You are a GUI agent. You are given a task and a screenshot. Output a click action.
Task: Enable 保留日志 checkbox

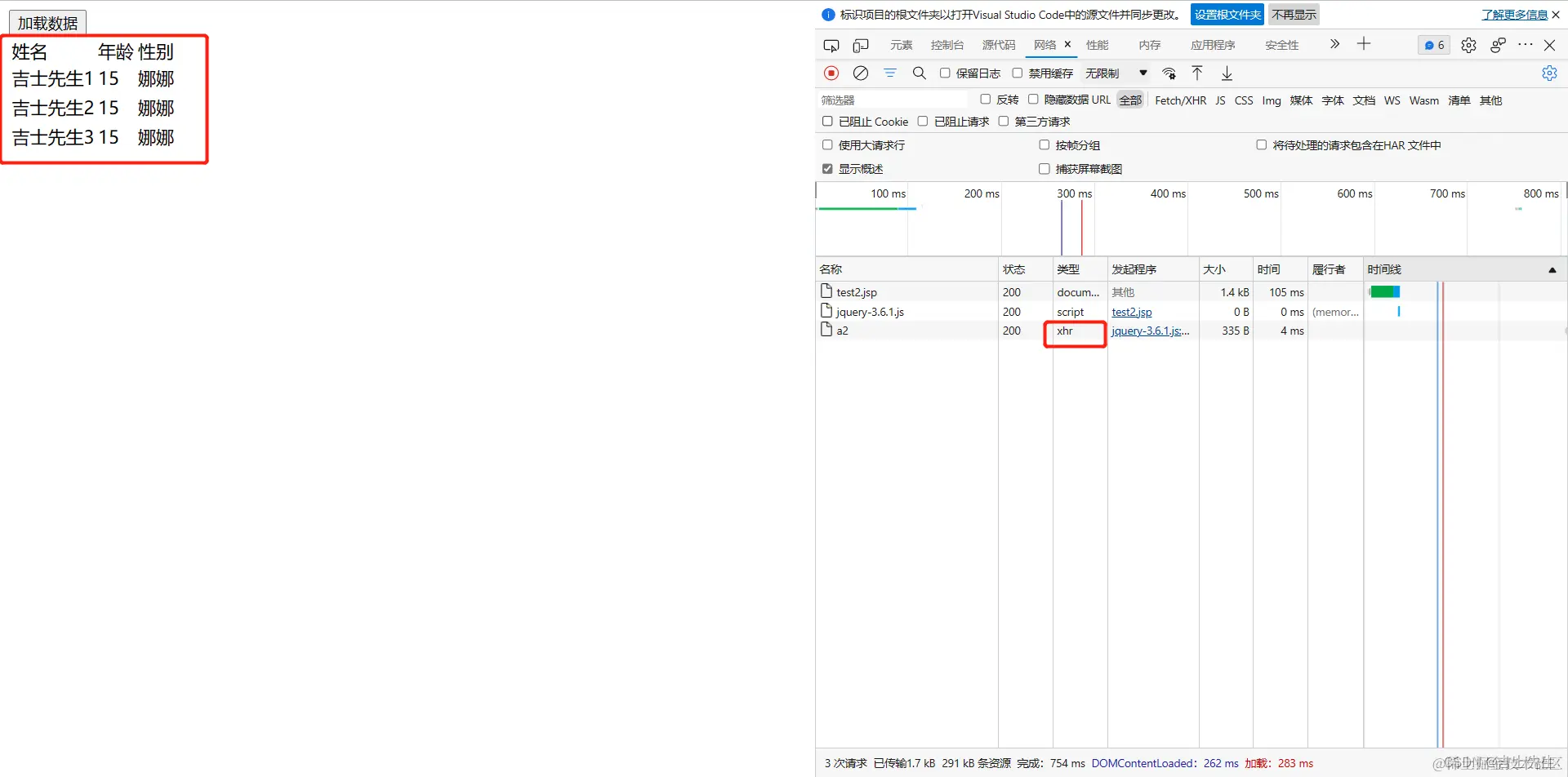pos(945,73)
